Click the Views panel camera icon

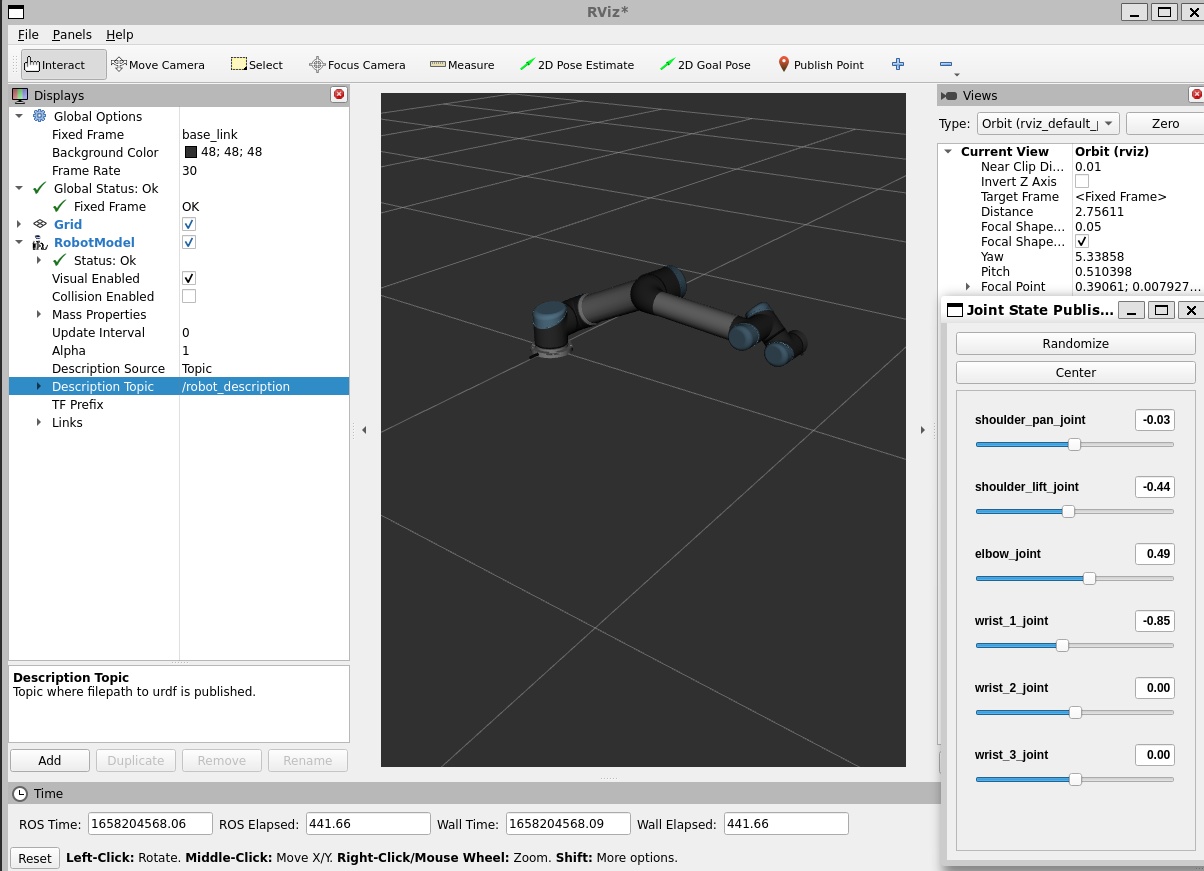(949, 96)
